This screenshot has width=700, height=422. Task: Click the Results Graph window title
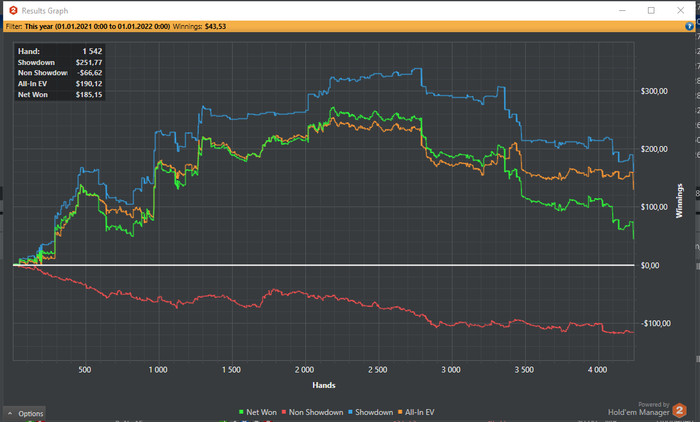pos(45,11)
